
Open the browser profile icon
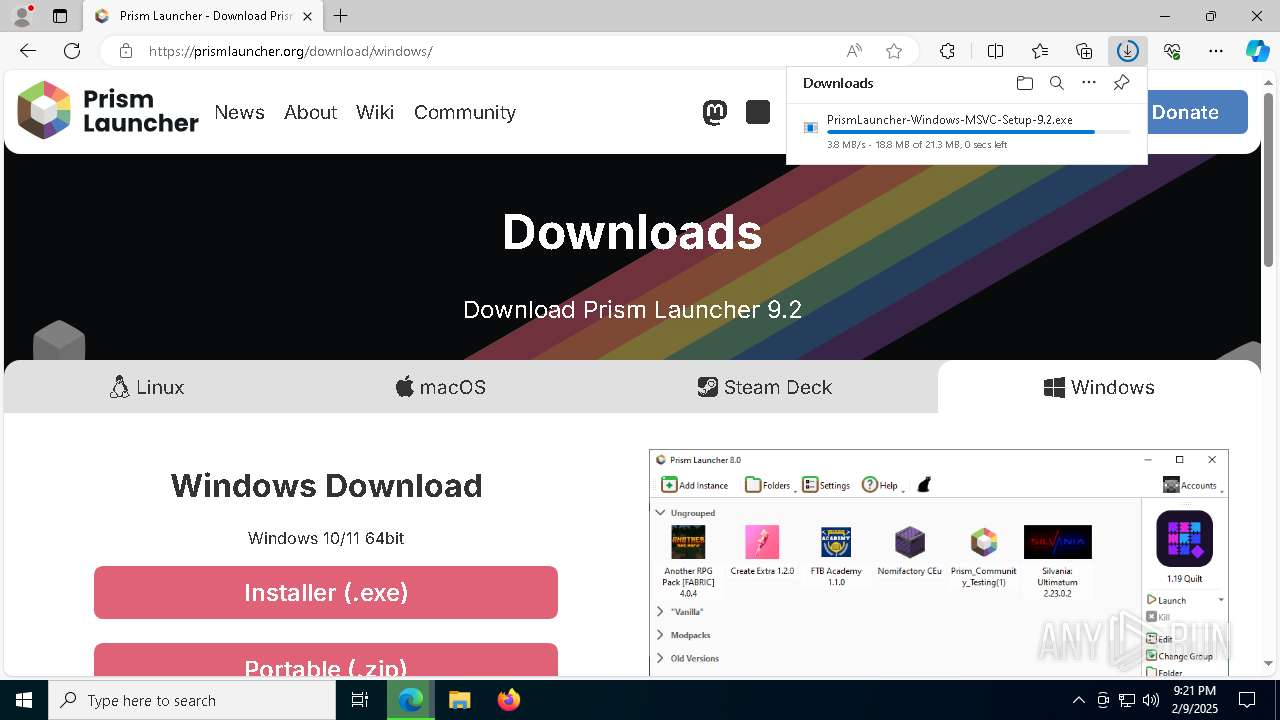click(21, 16)
